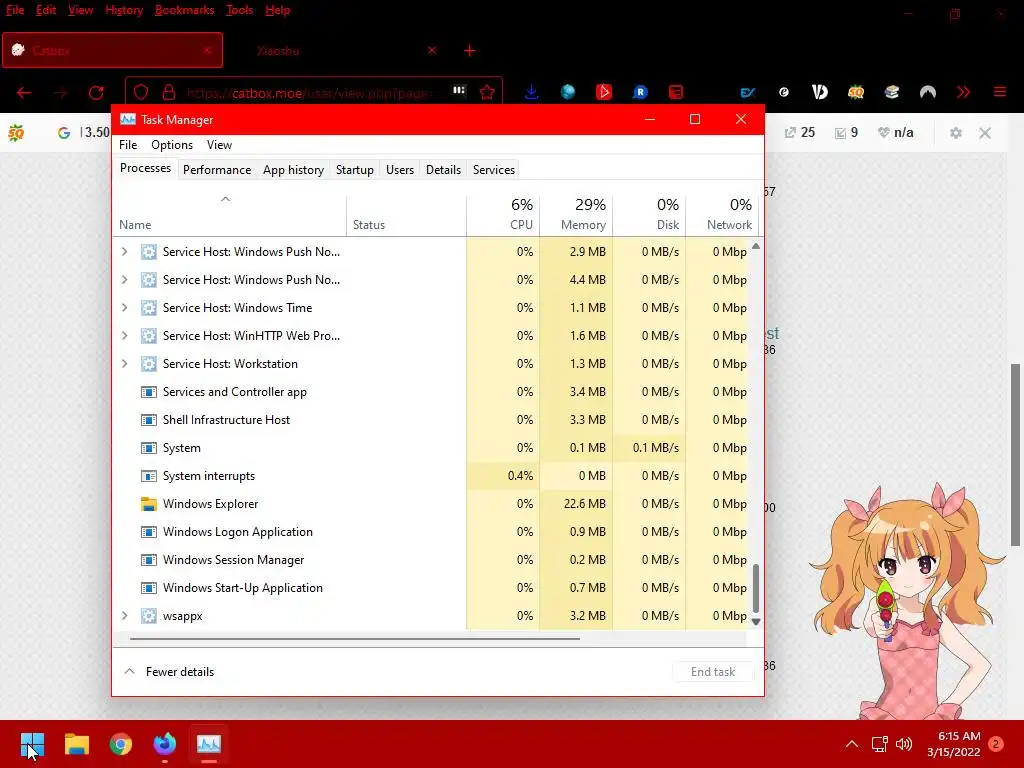
Task: Launch Google Chrome from taskbar
Action: [121, 744]
